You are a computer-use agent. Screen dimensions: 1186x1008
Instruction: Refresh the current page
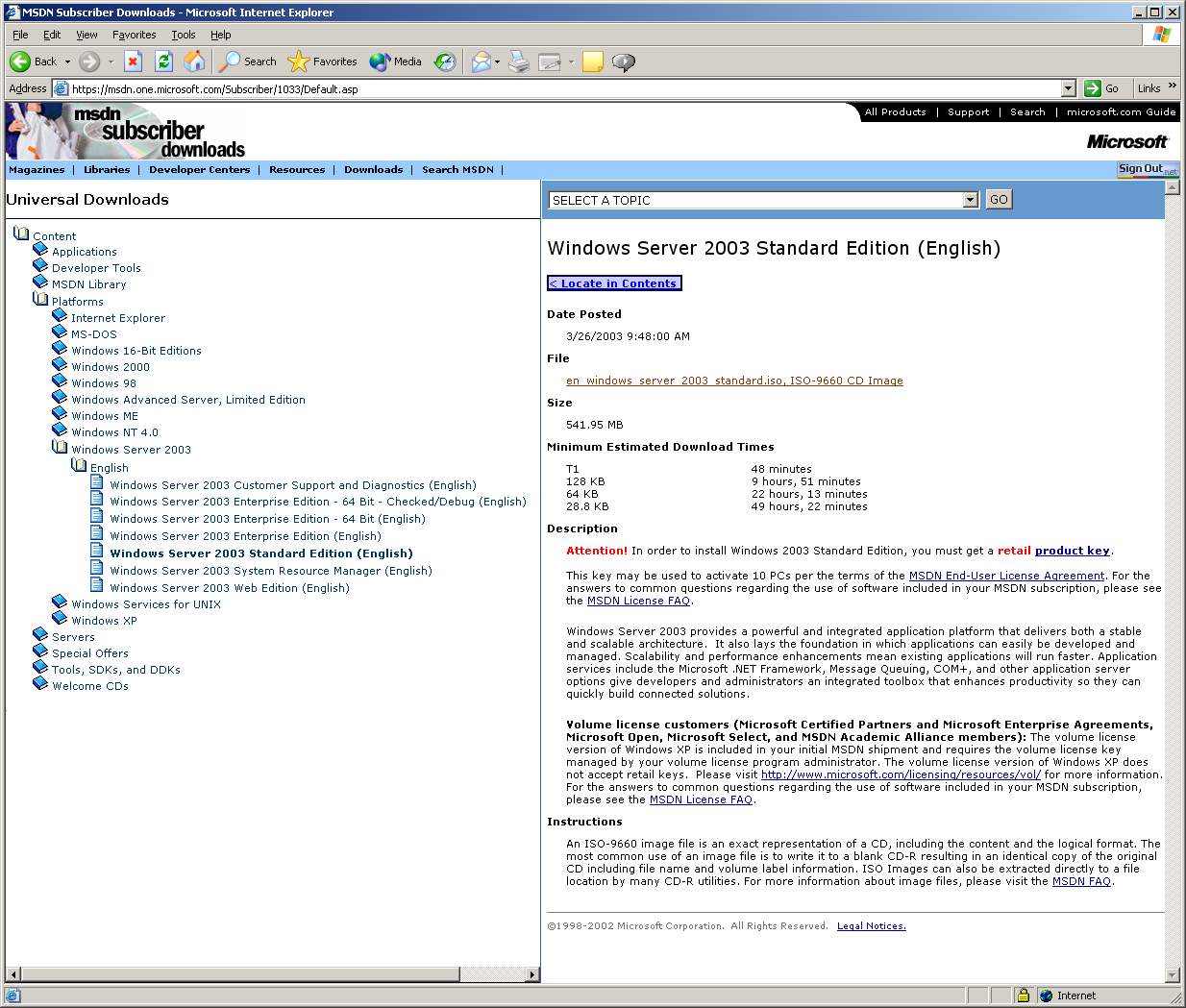click(163, 61)
